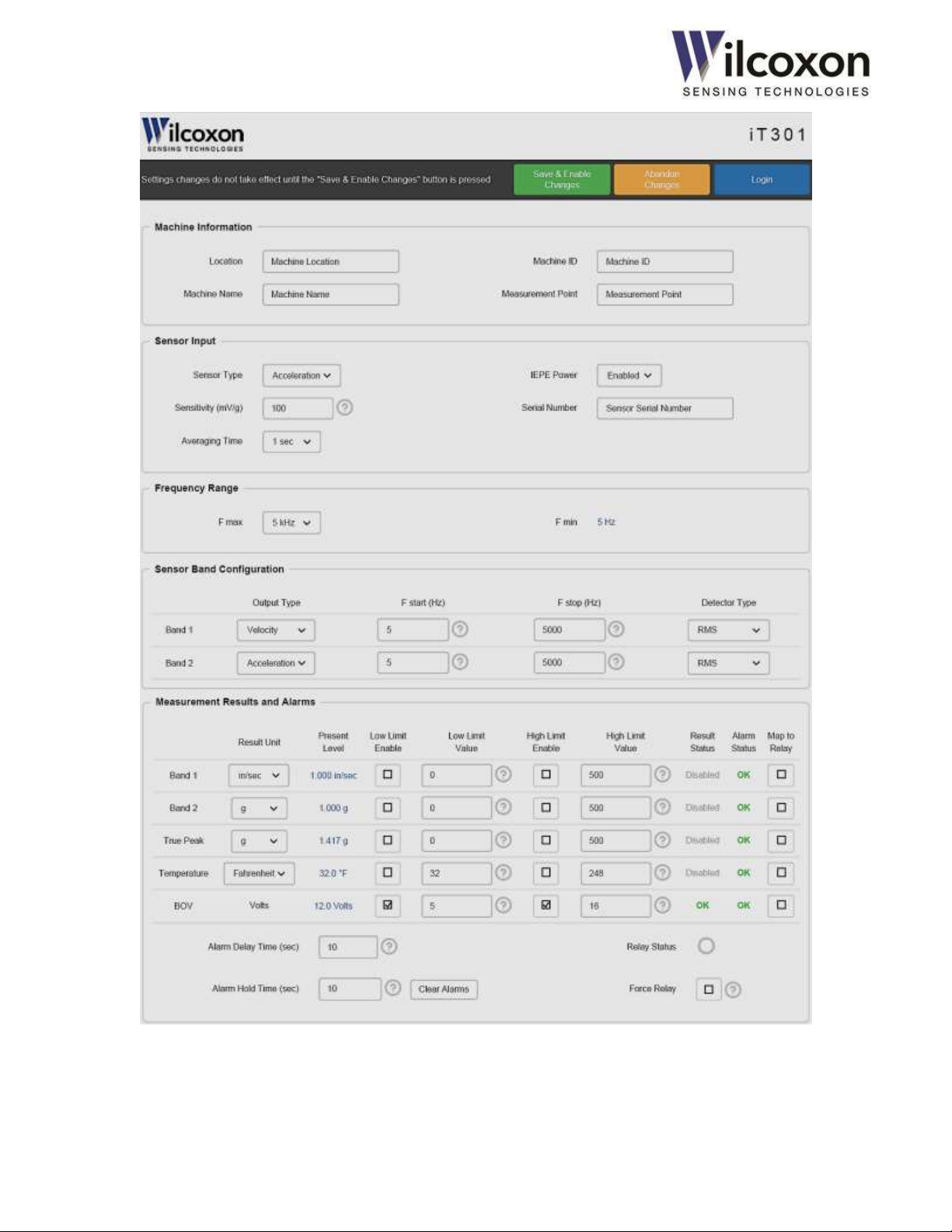Click help icon beside Force Relay checkbox
The image size is (952, 1232).
(733, 989)
